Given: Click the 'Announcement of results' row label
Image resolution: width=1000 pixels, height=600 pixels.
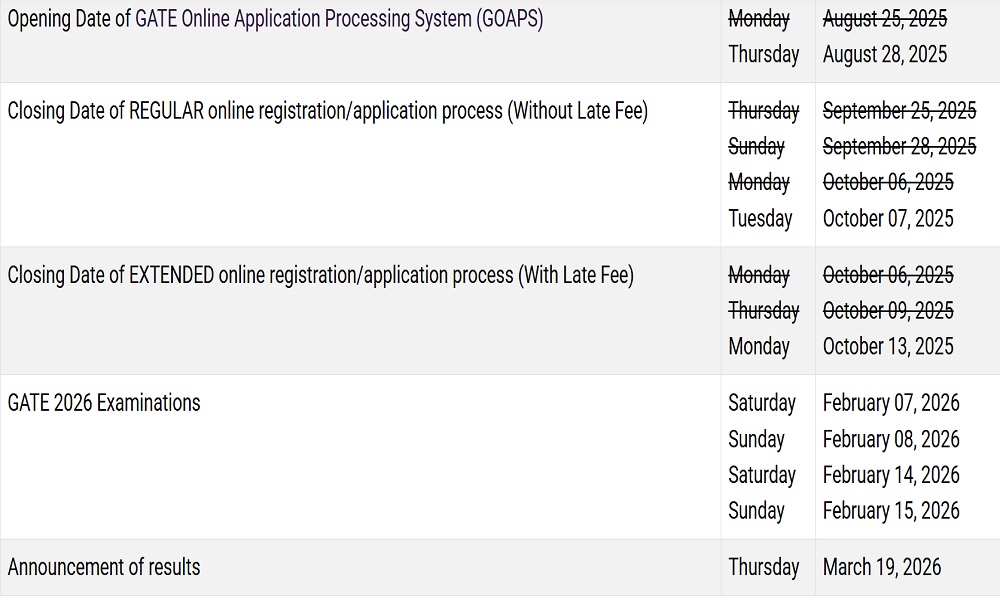Looking at the screenshot, I should click(104, 566).
